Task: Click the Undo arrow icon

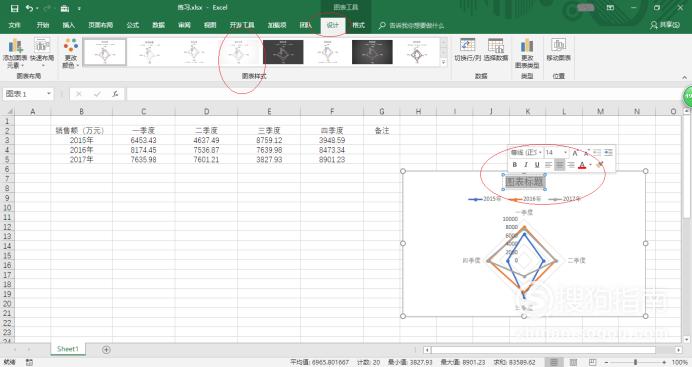Action: click(x=29, y=8)
